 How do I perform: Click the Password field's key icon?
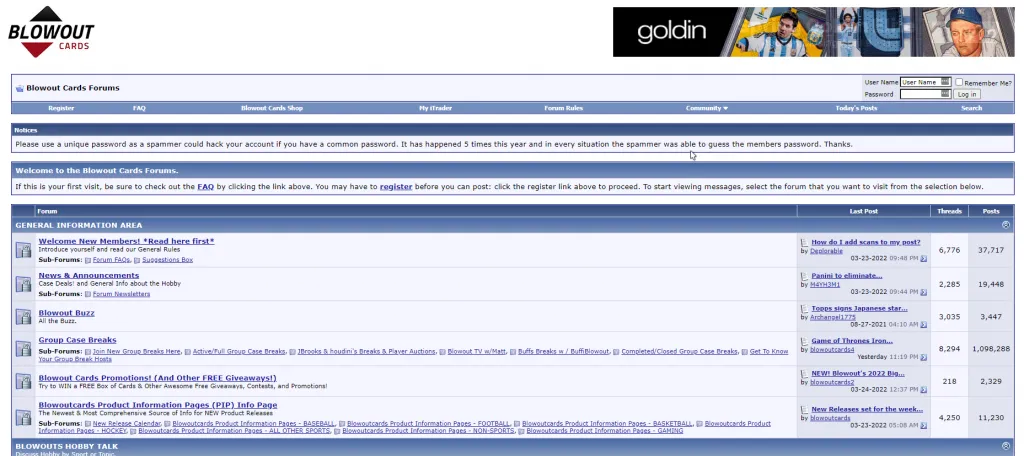[x=945, y=93]
